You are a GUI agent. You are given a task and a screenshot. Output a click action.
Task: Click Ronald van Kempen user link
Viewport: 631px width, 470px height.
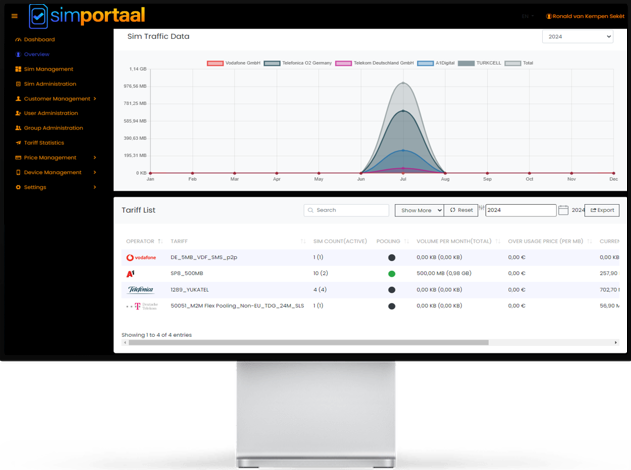point(588,16)
